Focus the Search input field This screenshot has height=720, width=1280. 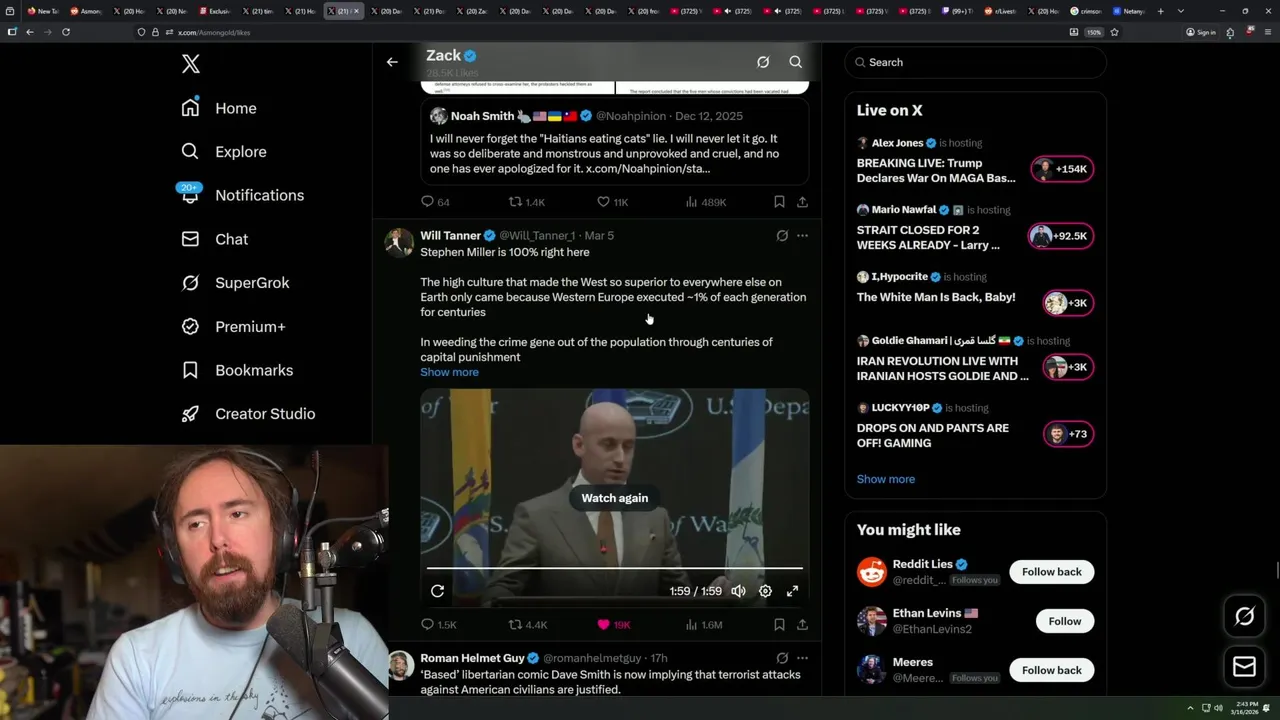coord(975,62)
